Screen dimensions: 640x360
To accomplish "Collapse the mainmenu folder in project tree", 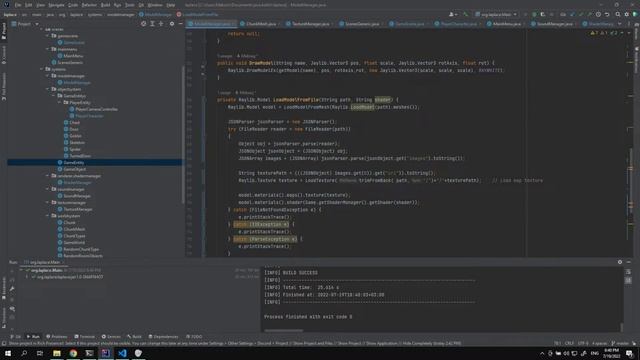I will pyautogui.click(x=48, y=49).
